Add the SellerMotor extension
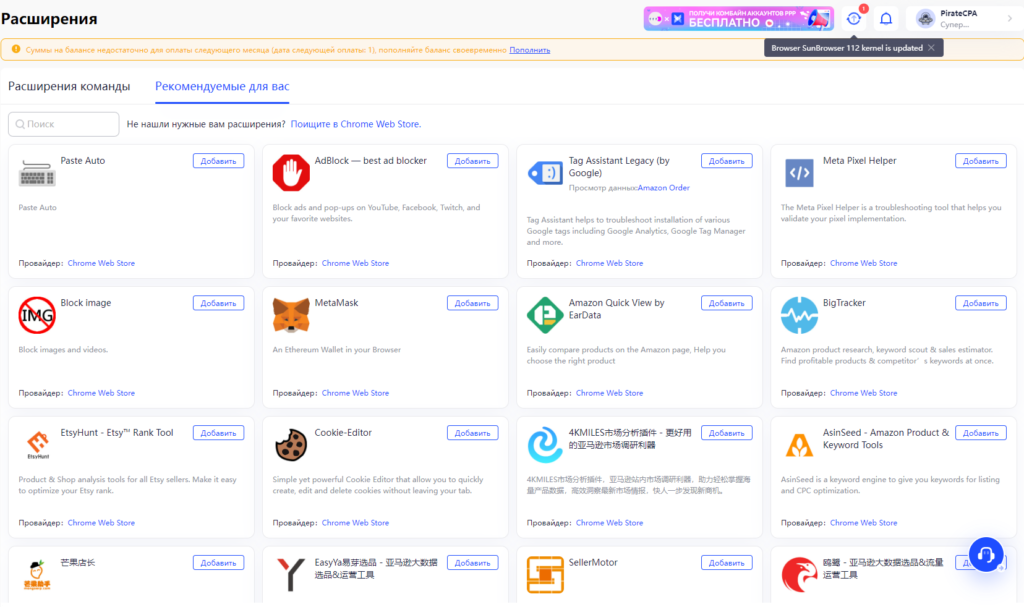 coord(727,563)
